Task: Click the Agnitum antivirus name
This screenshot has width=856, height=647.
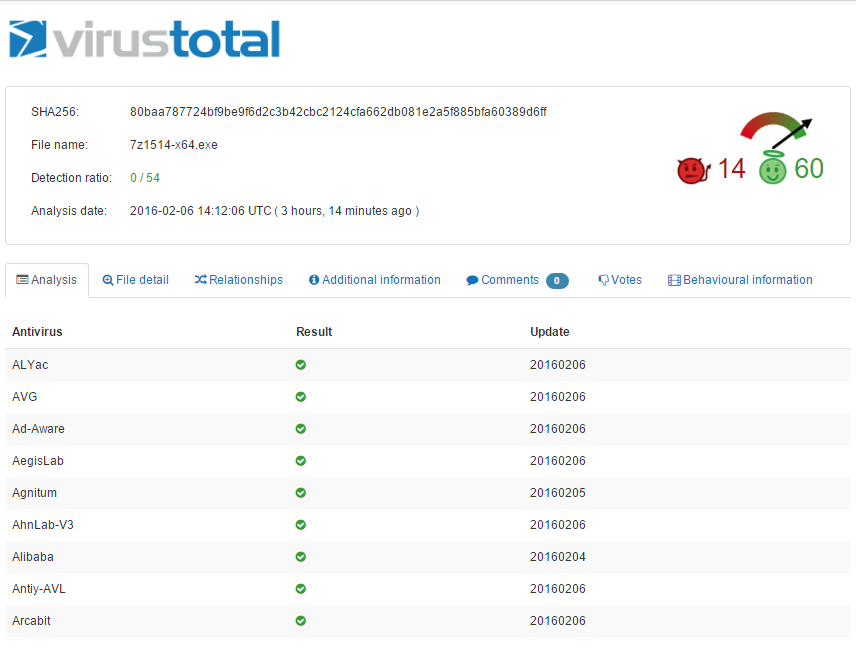Action: point(34,493)
